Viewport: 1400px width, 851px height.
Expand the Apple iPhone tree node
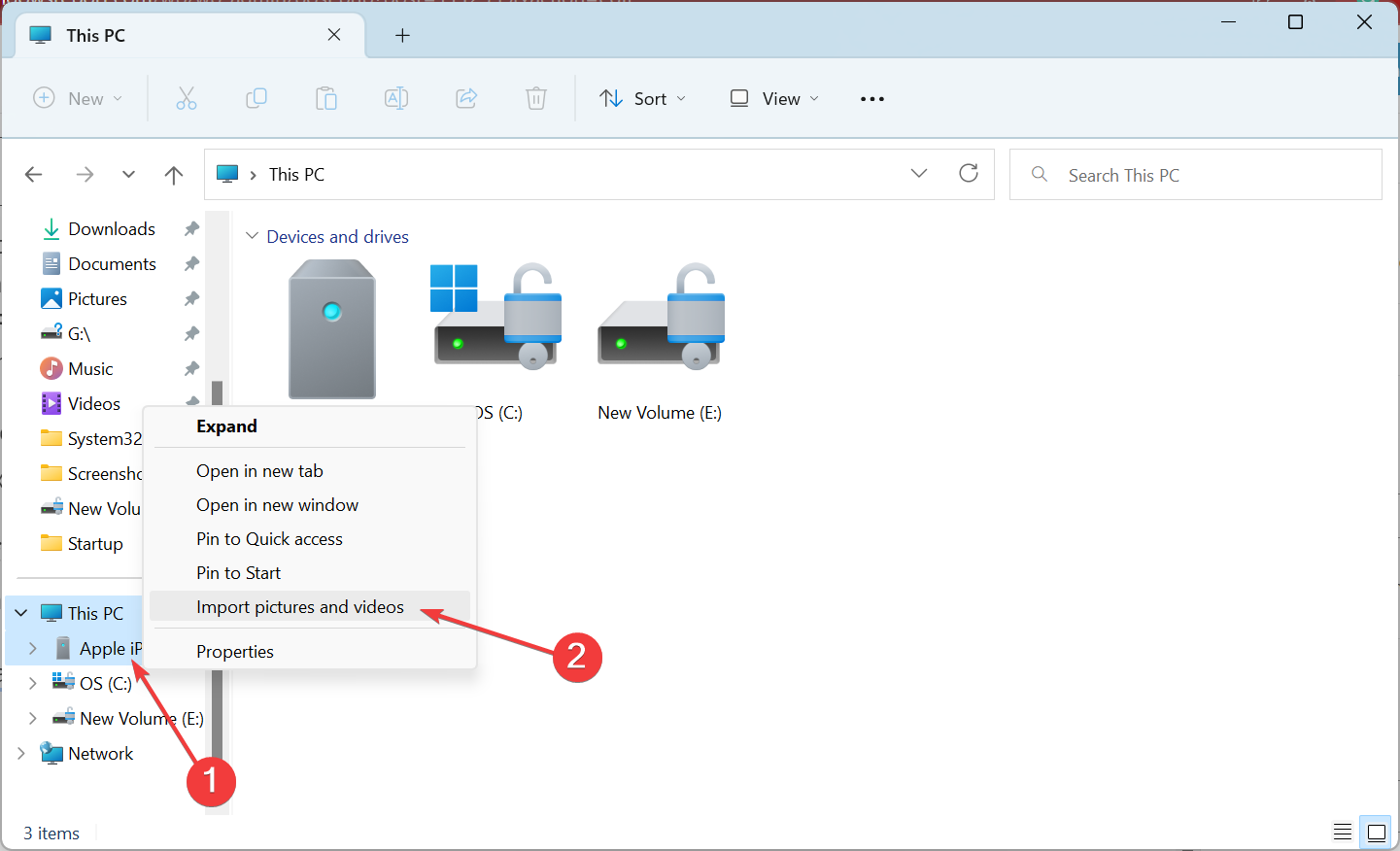pyautogui.click(x=32, y=648)
